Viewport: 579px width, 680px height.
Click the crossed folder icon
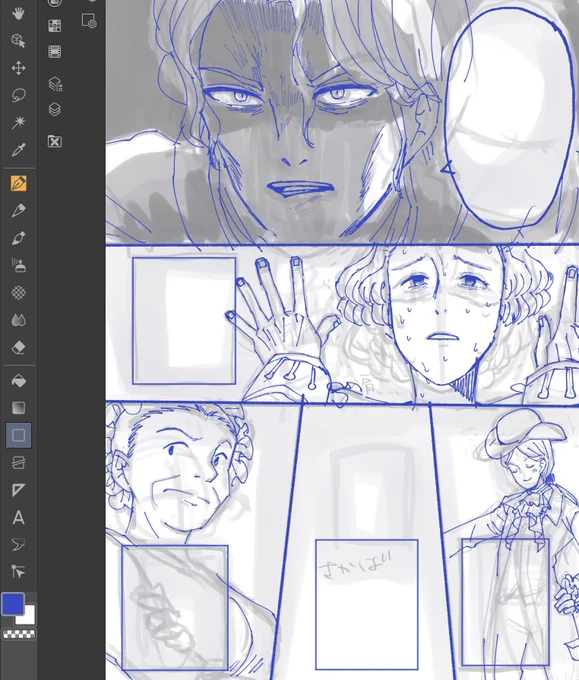click(55, 141)
